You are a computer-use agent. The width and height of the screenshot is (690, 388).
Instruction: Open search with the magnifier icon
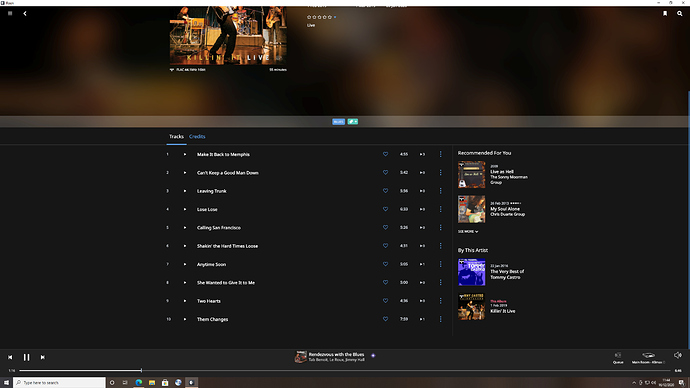coord(679,14)
